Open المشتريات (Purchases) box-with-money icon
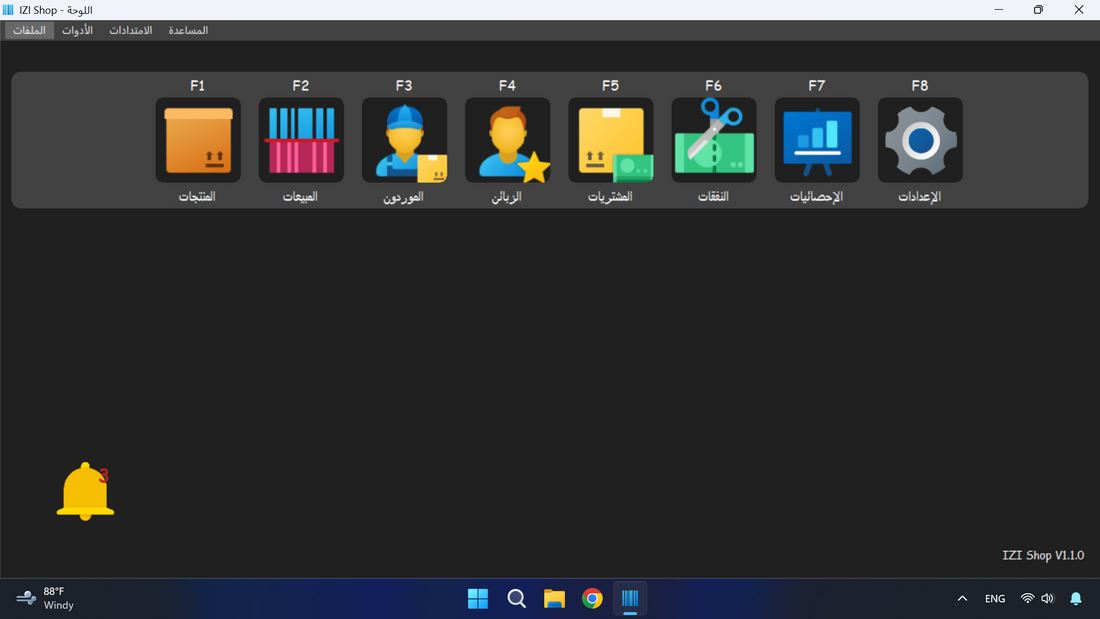This screenshot has width=1100, height=619. (610, 139)
